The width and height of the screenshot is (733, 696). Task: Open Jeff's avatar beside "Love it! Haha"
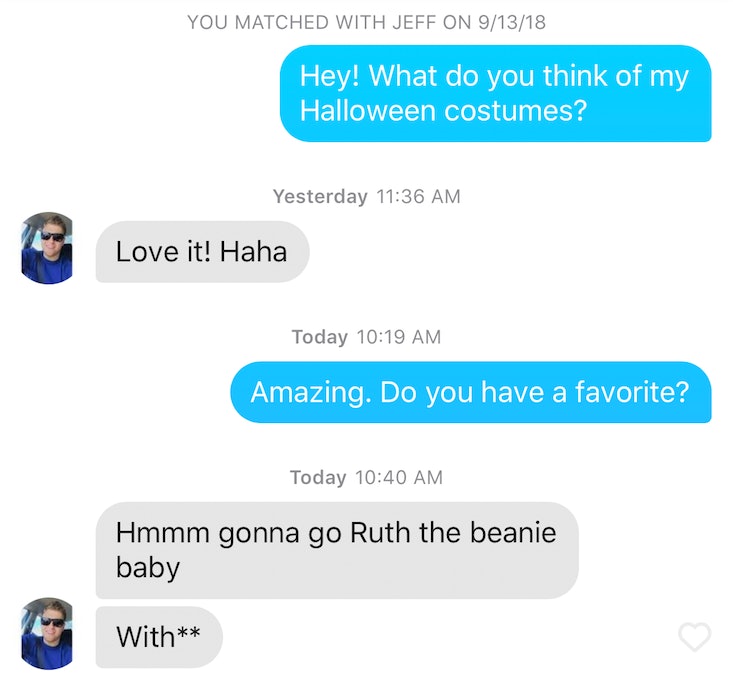click(47, 248)
